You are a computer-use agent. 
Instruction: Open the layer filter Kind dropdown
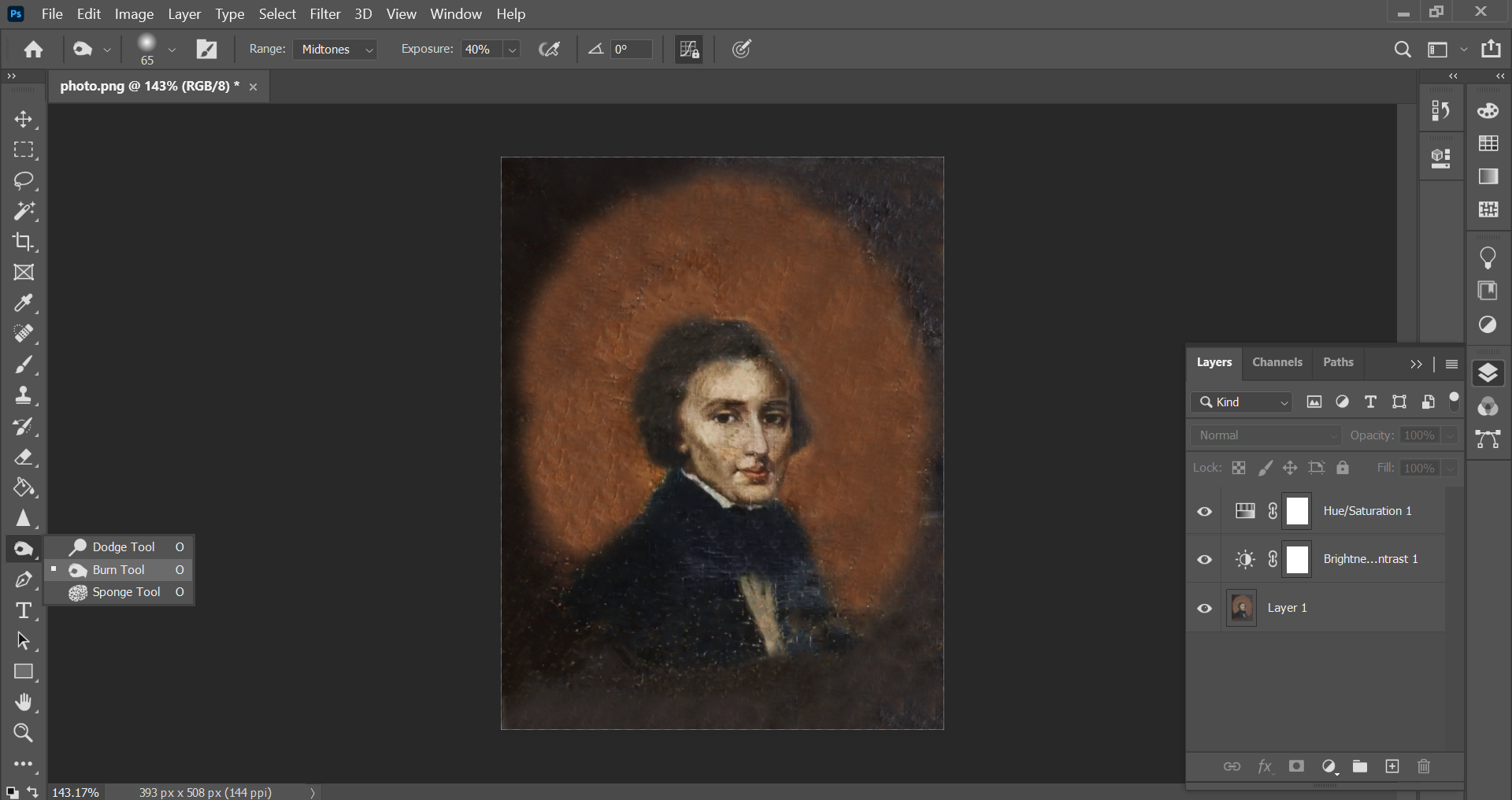(1243, 402)
